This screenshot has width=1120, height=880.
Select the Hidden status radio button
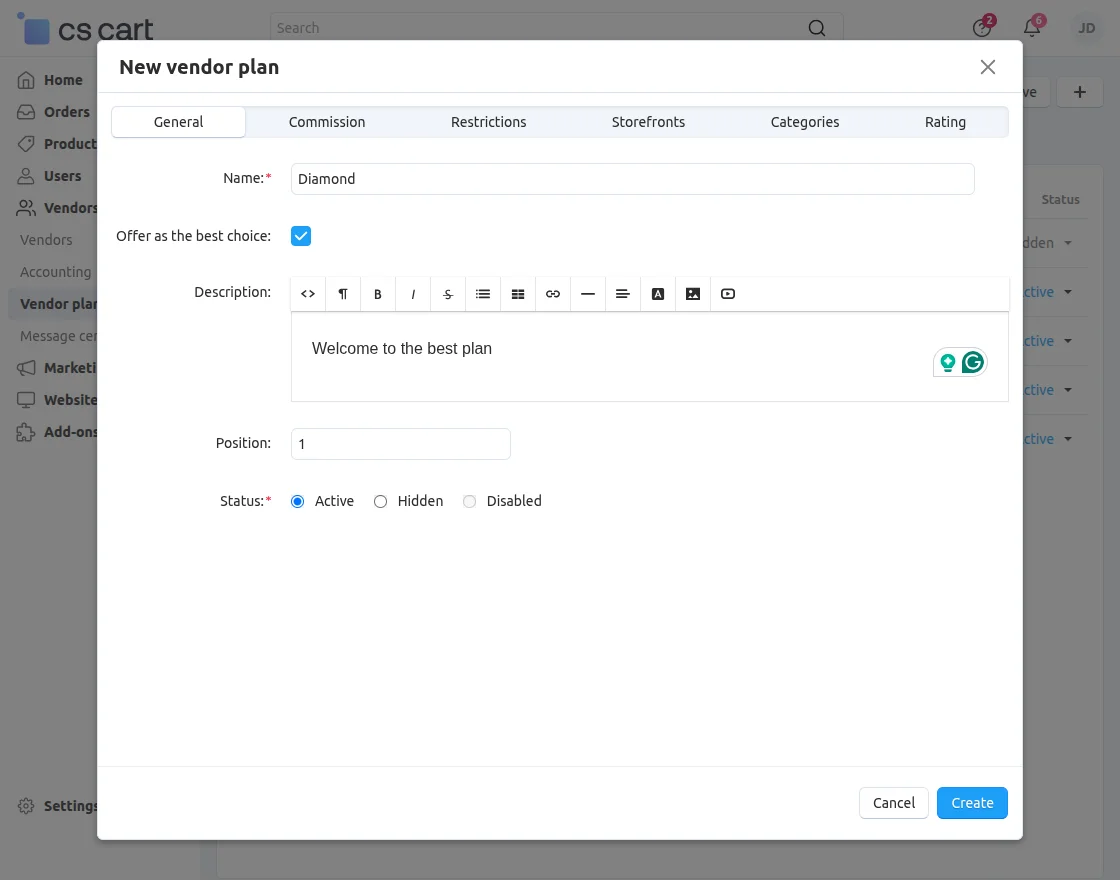380,501
